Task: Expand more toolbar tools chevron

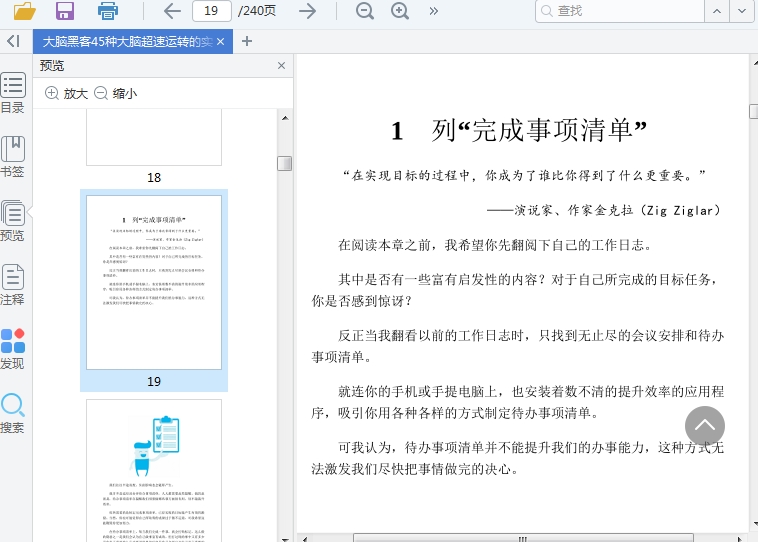Action: coord(433,11)
